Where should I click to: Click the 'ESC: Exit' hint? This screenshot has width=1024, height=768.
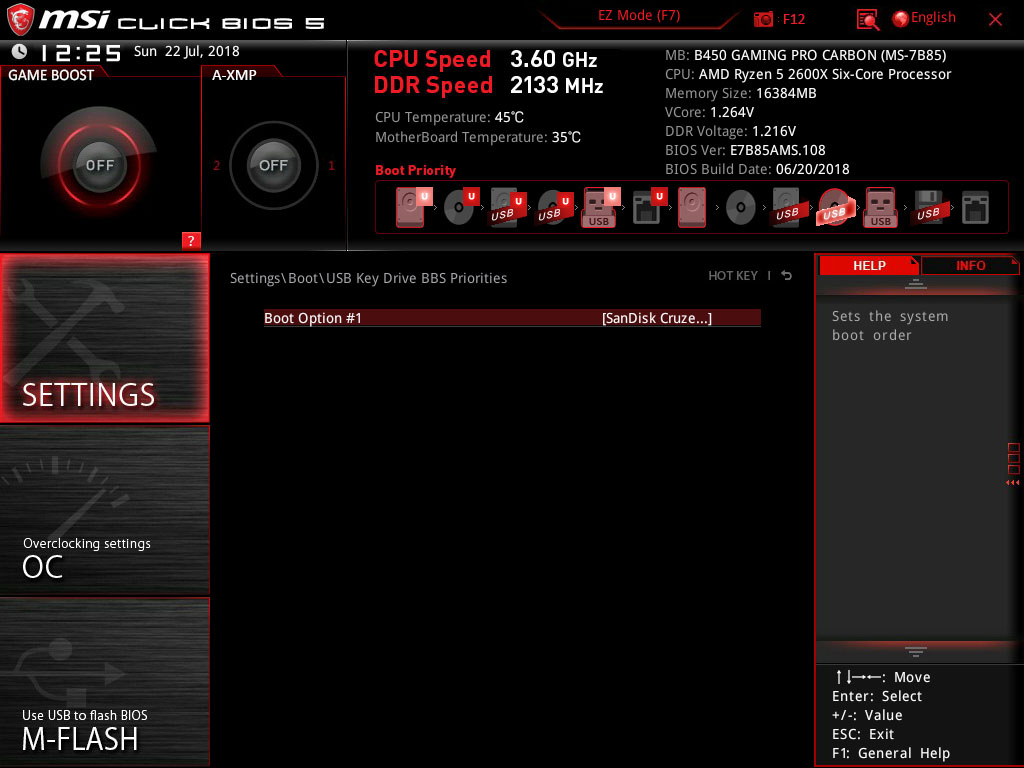(863, 734)
